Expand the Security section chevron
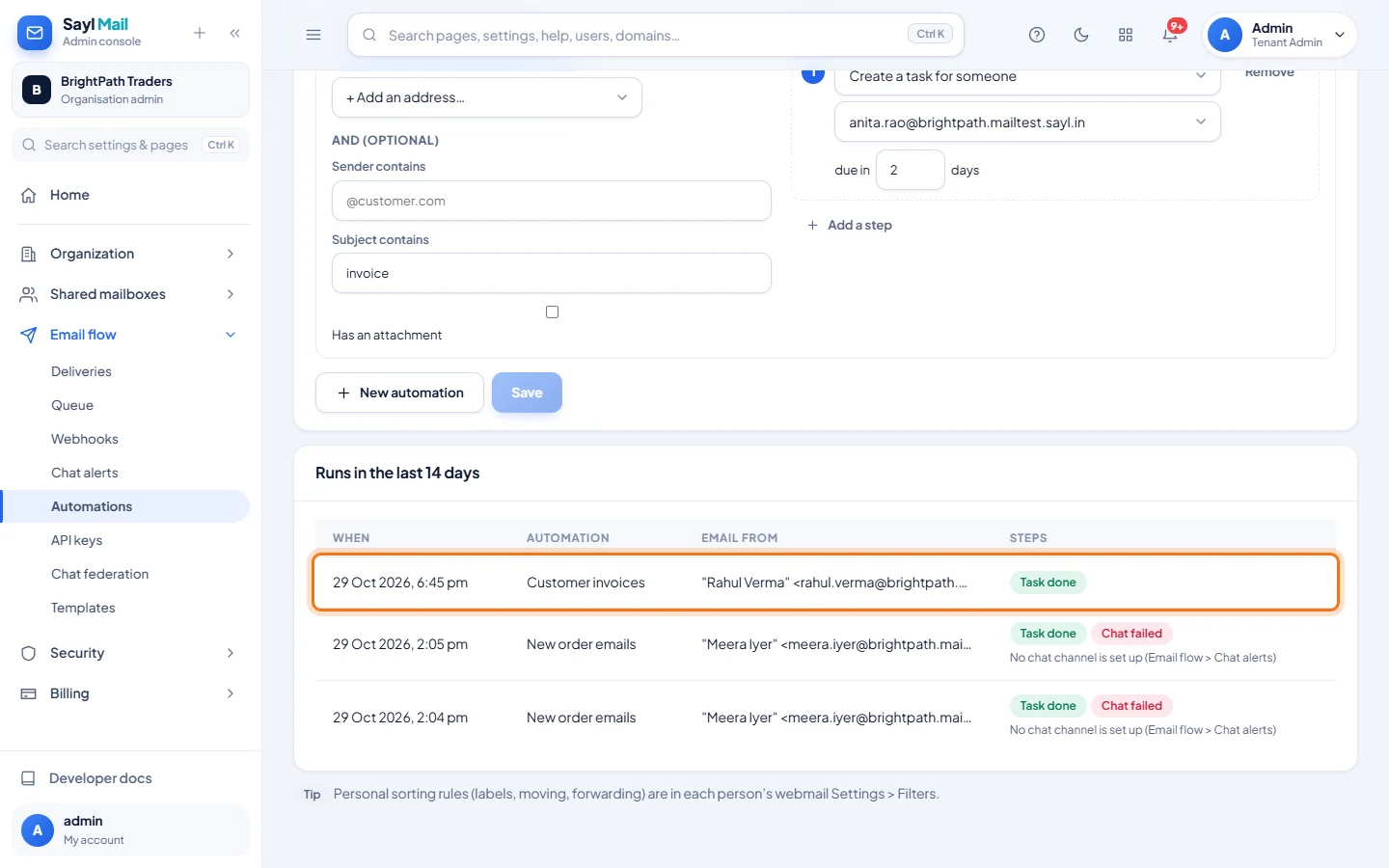Viewport: 1389px width, 868px height. pos(231,653)
